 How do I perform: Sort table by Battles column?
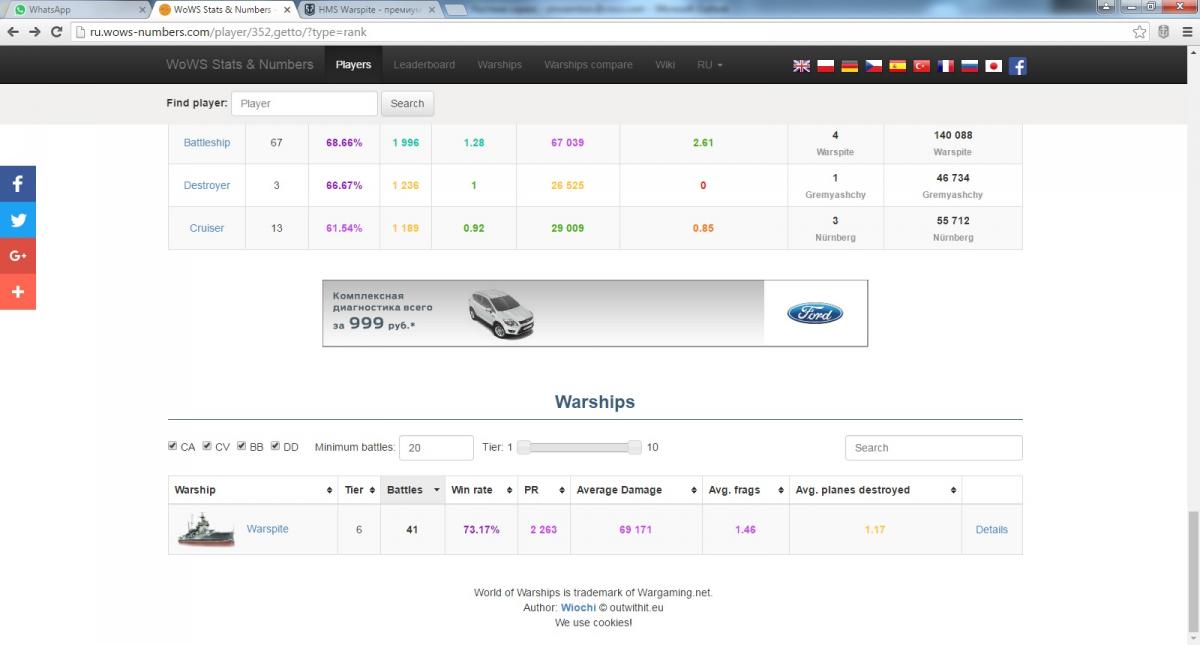pos(412,490)
